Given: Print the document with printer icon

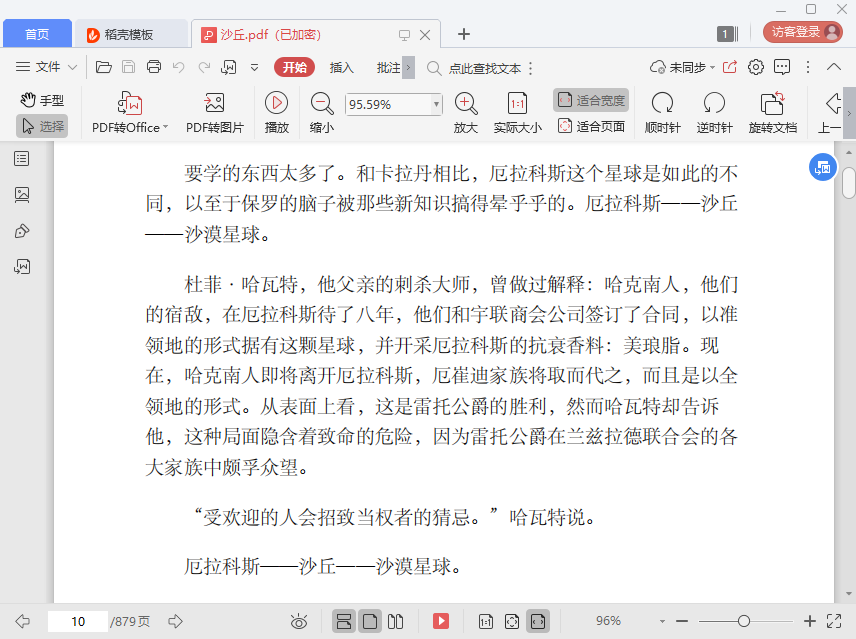Looking at the screenshot, I should pyautogui.click(x=154, y=67).
